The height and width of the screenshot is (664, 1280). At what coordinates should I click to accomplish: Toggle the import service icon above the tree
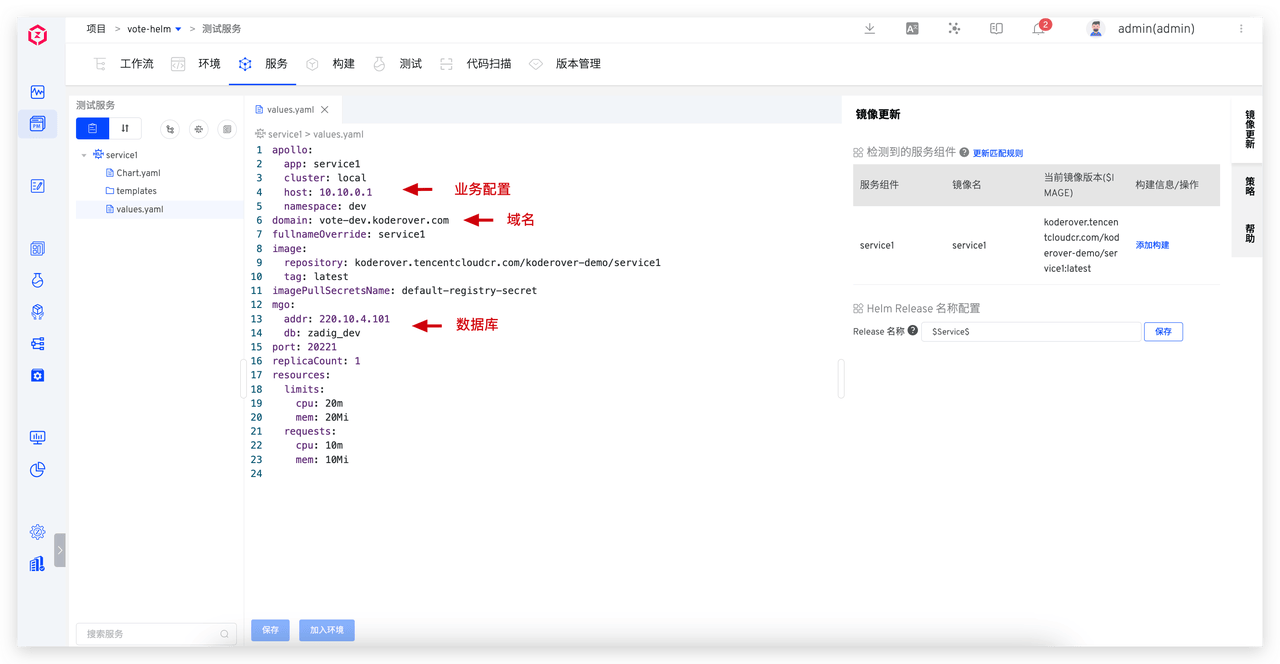click(x=170, y=129)
